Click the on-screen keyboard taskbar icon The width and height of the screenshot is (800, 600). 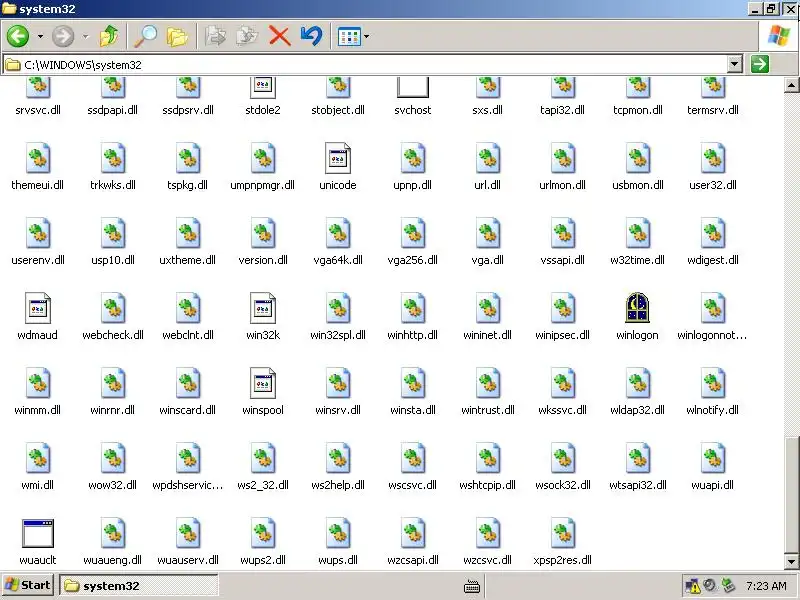tap(472, 587)
